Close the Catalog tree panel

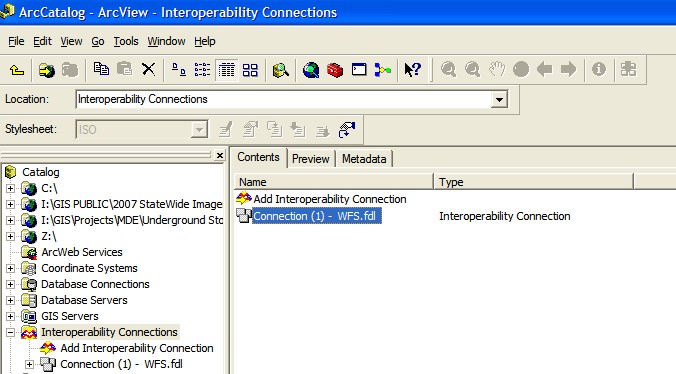[x=219, y=155]
